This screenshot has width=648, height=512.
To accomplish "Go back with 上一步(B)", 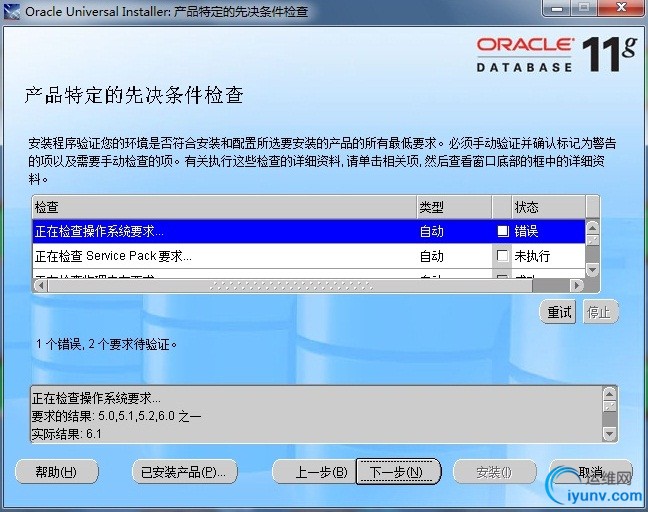I will click(x=314, y=472).
